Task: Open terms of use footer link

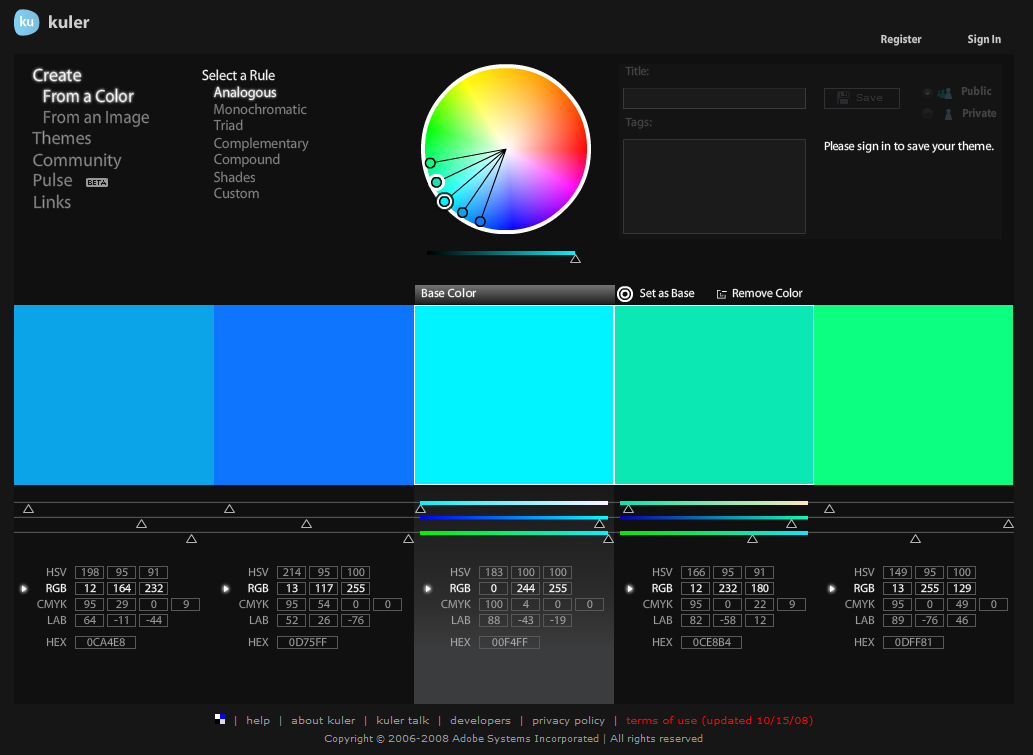Action: tap(719, 721)
